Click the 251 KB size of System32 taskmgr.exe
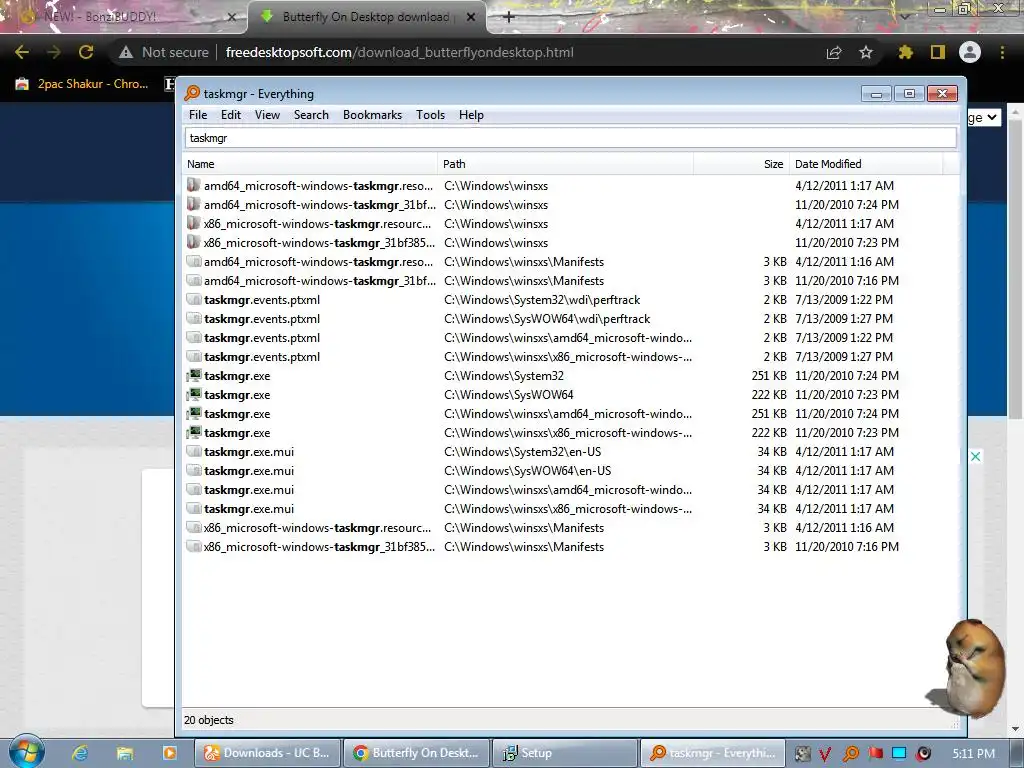Screen dimensions: 1024x768 (769, 376)
